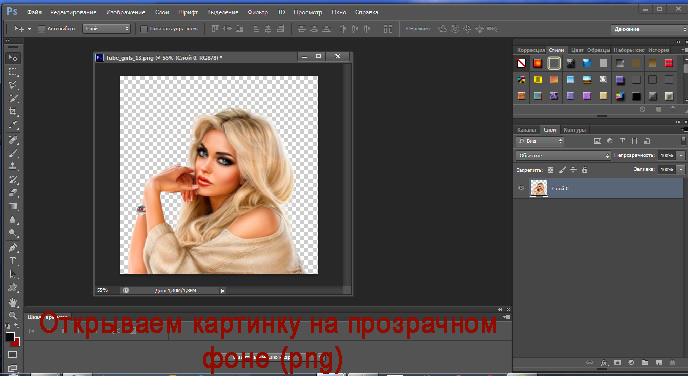Select the Blur tool
The height and width of the screenshot is (376, 688).
coord(13,220)
